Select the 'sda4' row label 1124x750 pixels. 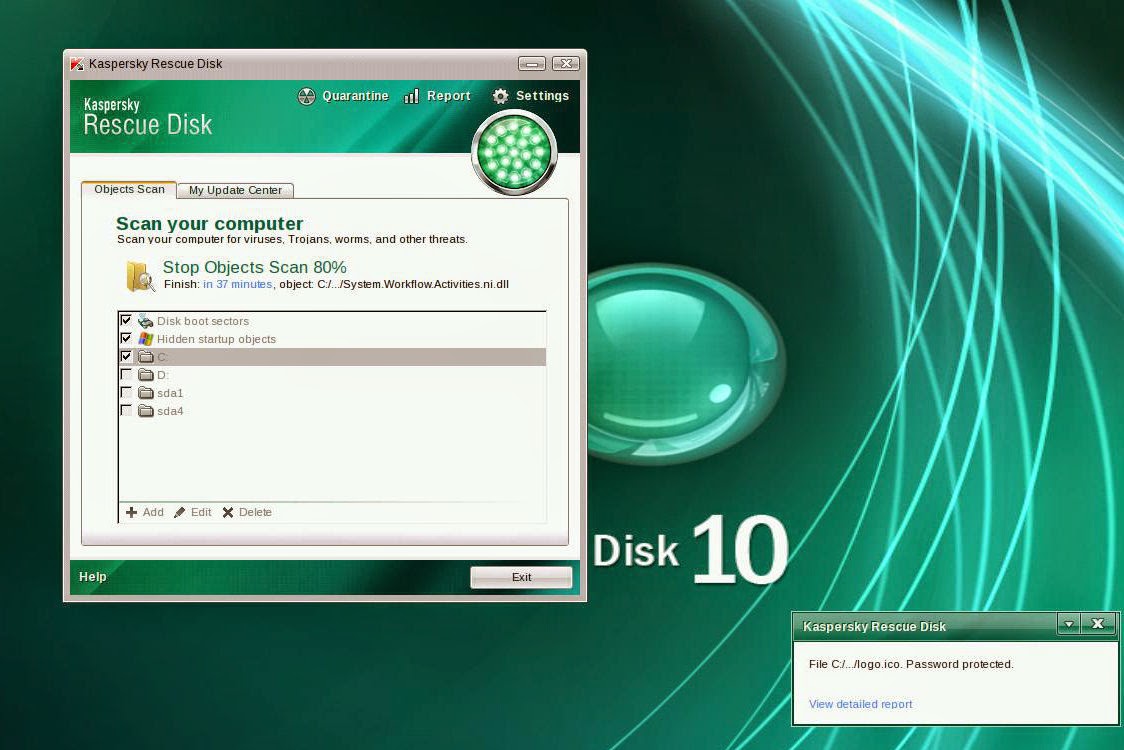point(170,411)
